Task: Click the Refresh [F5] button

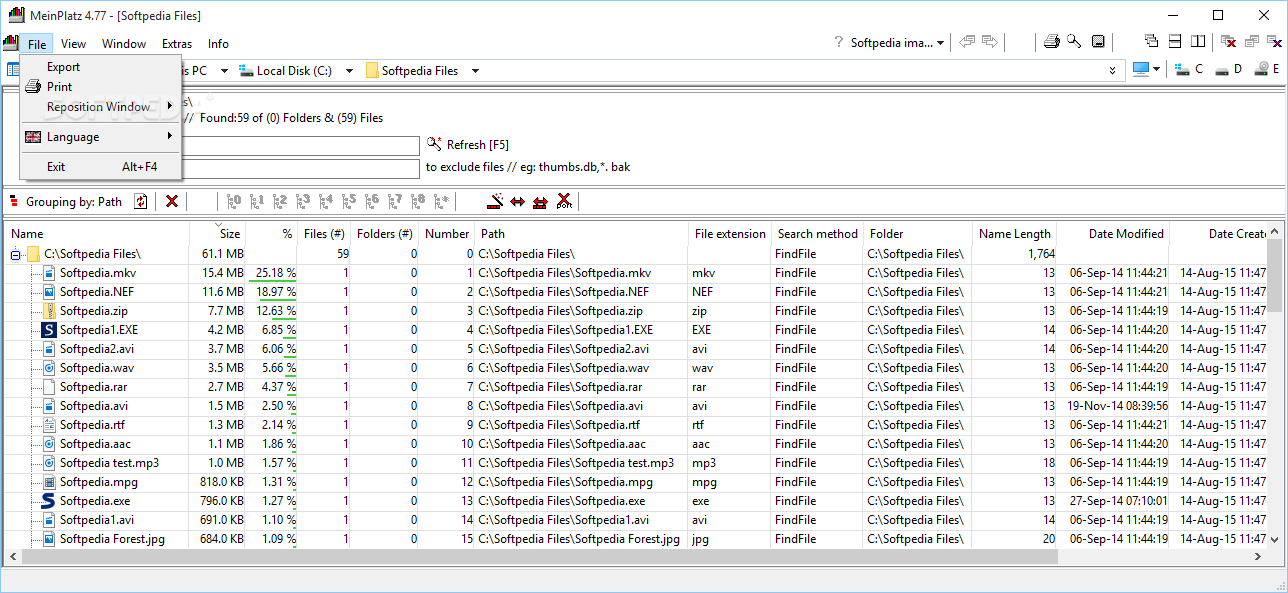Action: click(467, 145)
